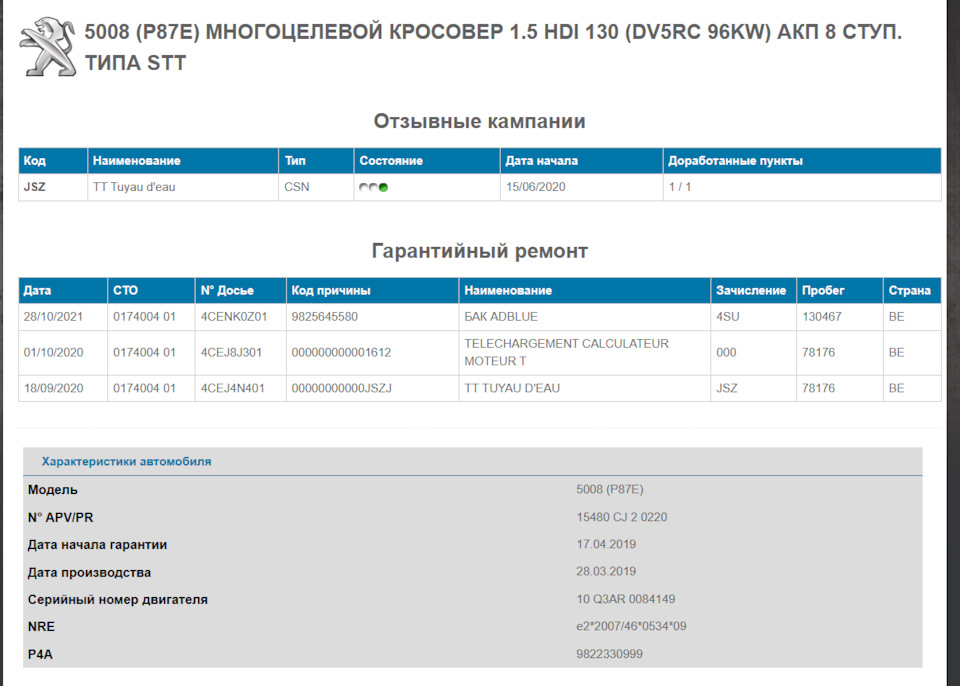Select the 5008 (P87E) model value
The image size is (960, 686).
point(610,489)
